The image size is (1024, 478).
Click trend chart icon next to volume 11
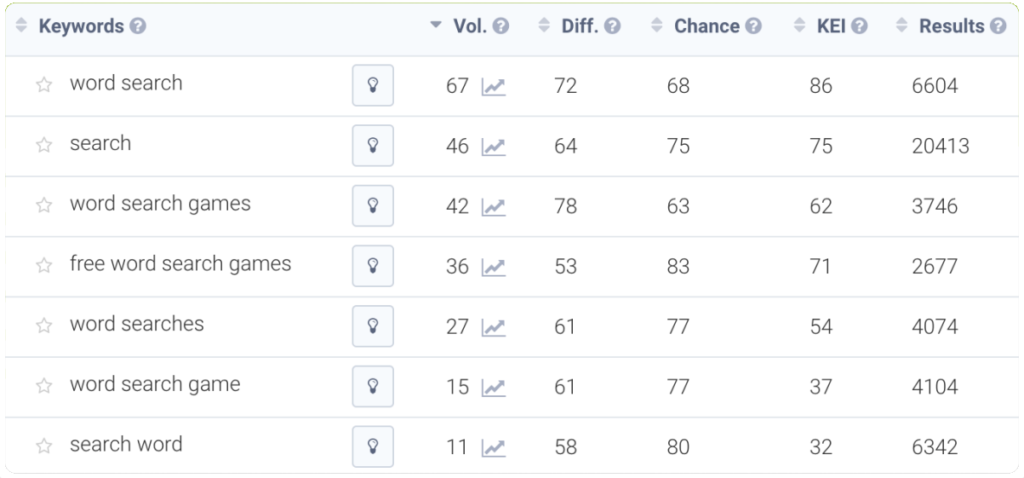click(x=493, y=448)
